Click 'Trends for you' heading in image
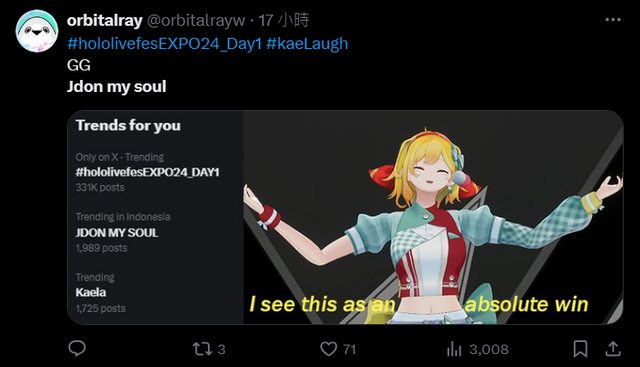This screenshot has height=367, width=640. [x=128, y=125]
